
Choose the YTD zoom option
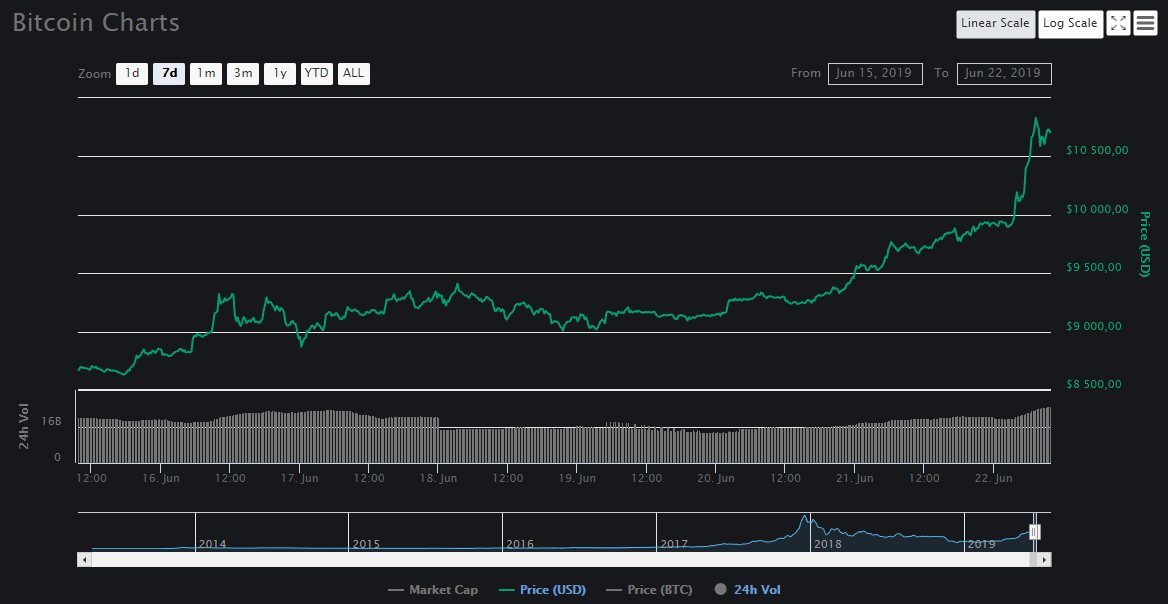coord(317,73)
